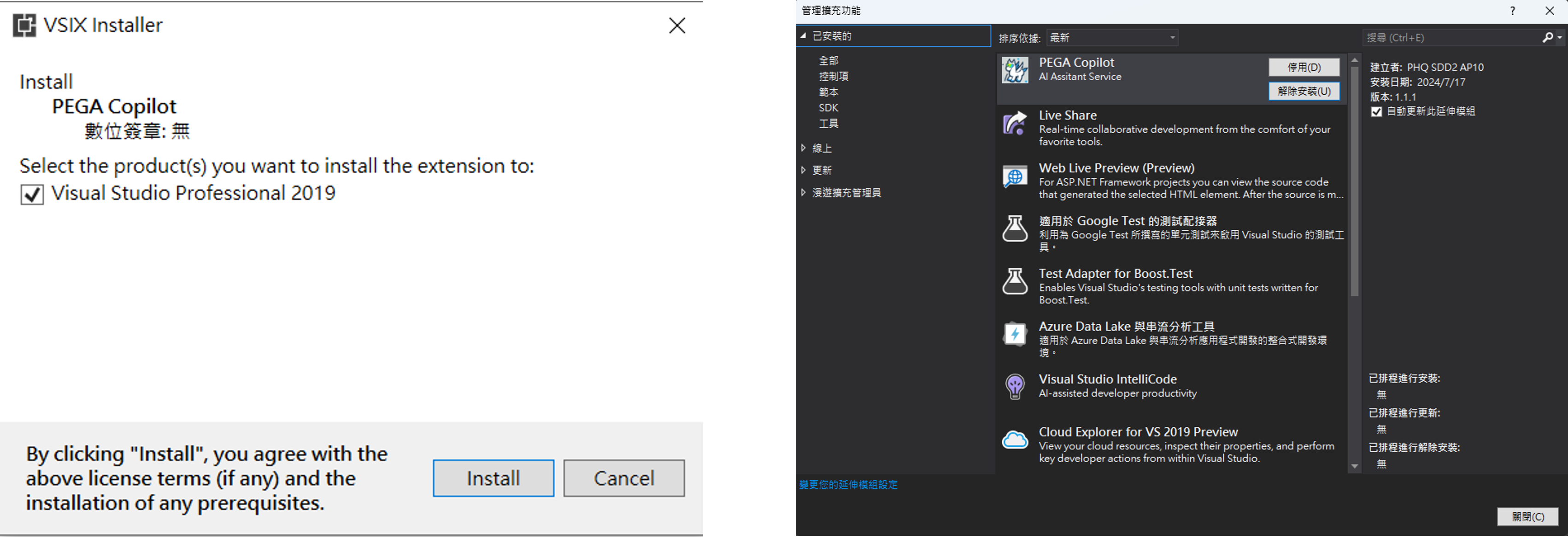The height and width of the screenshot is (537, 1568).
Task: Click the IntelliCode lightbulb icon
Action: pyautogui.click(x=1015, y=387)
